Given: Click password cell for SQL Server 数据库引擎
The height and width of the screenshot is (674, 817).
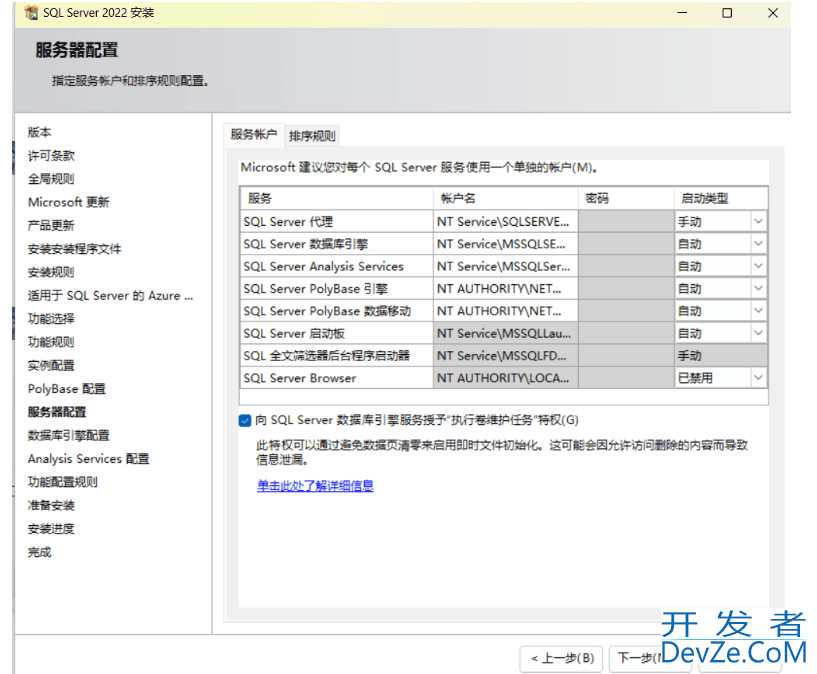Looking at the screenshot, I should tap(626, 244).
